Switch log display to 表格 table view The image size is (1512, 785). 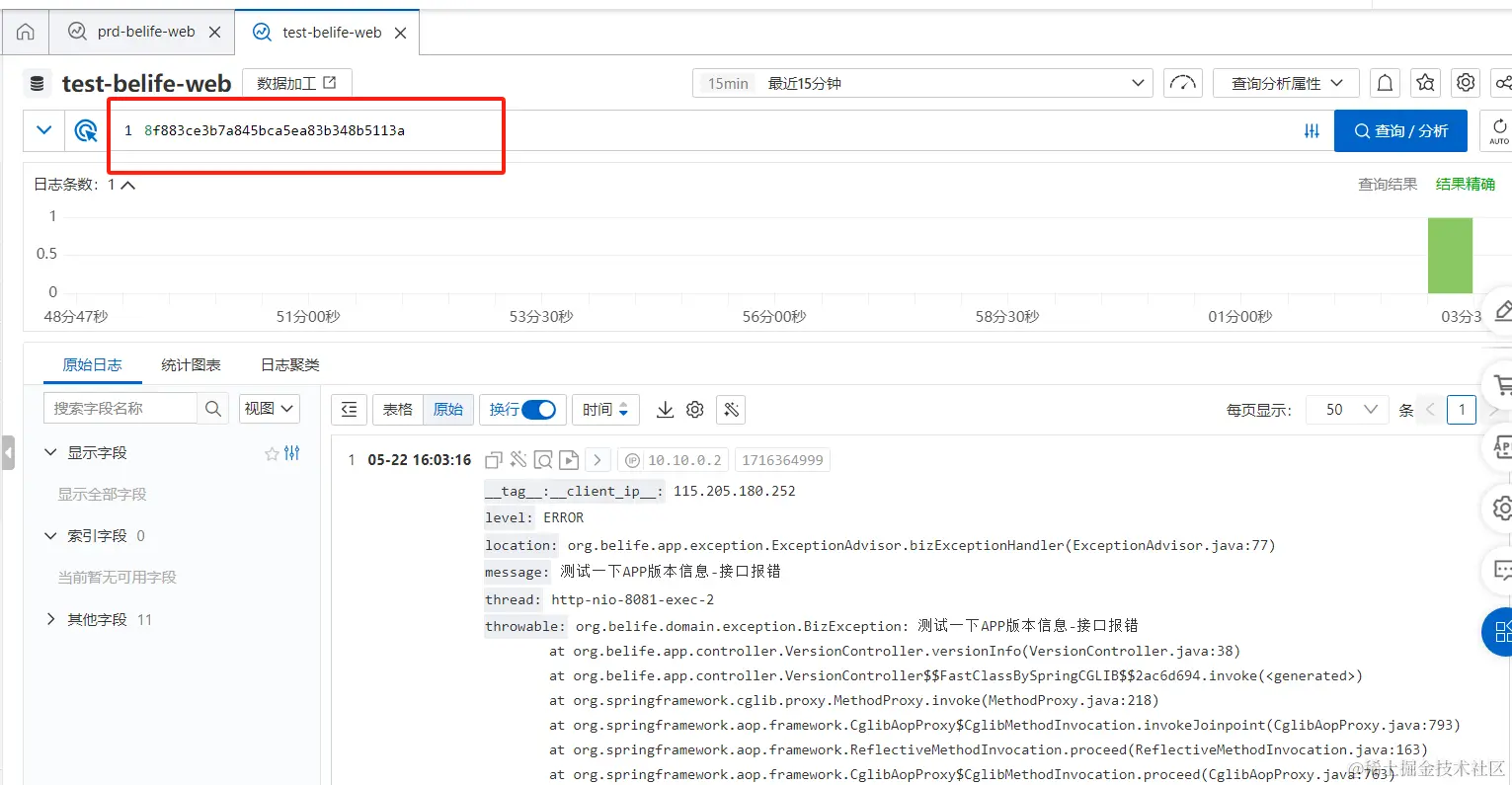coord(397,409)
